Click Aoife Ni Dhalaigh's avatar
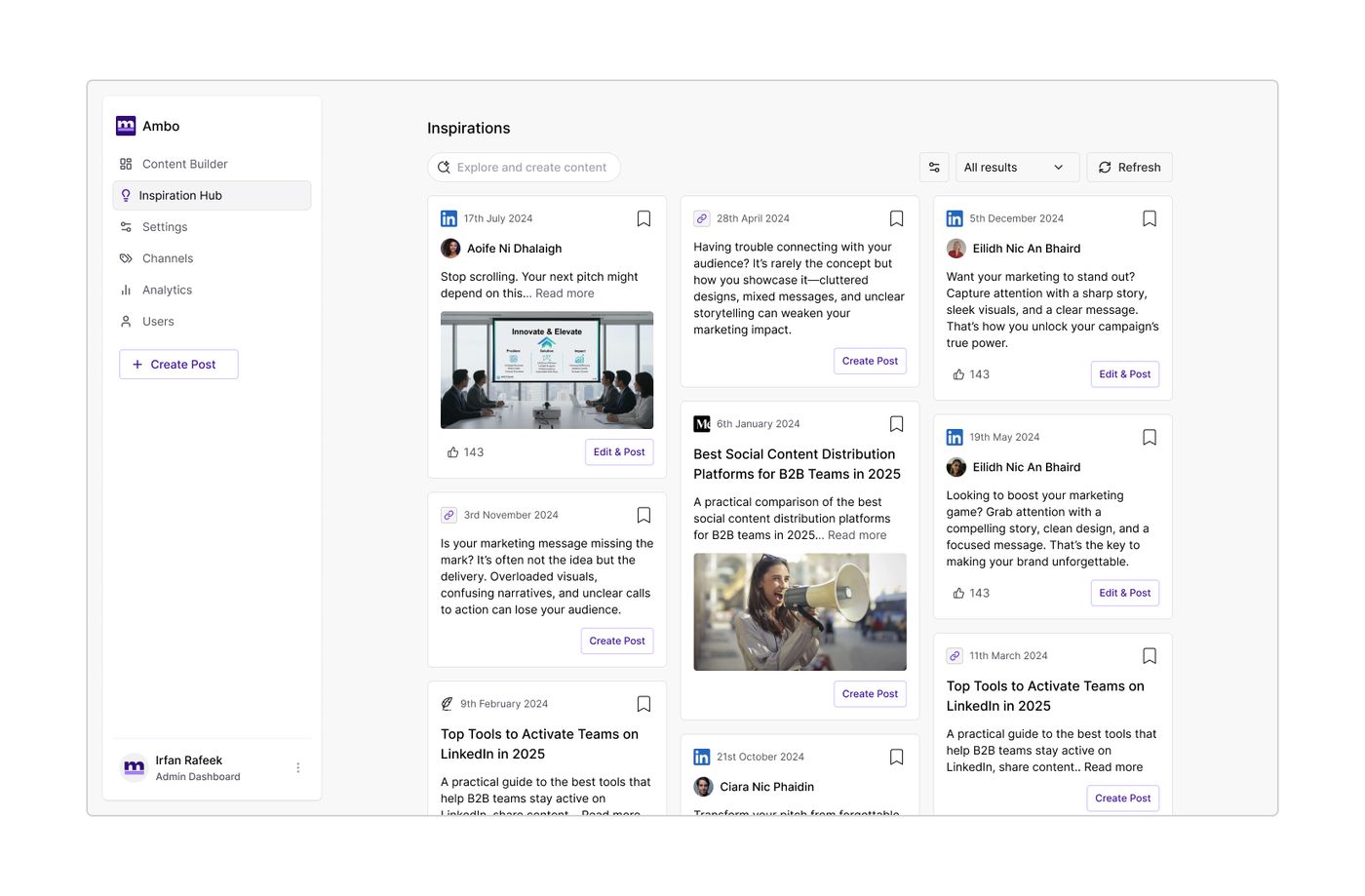This screenshot has height=896, width=1365. click(450, 249)
